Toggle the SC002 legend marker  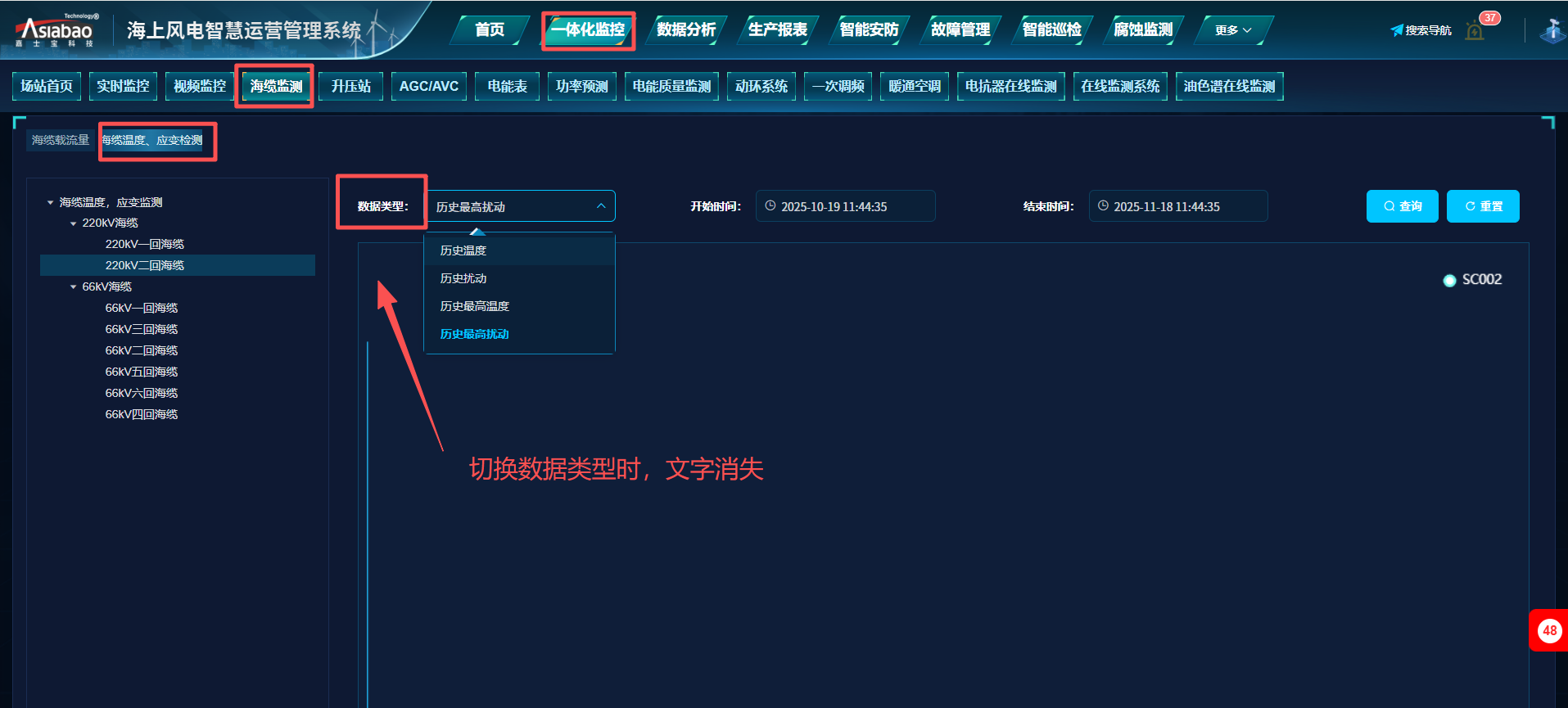tap(1449, 280)
